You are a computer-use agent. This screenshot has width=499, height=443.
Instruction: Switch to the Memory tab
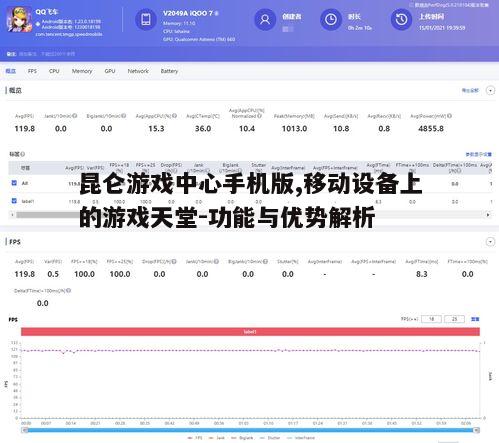tap(82, 71)
